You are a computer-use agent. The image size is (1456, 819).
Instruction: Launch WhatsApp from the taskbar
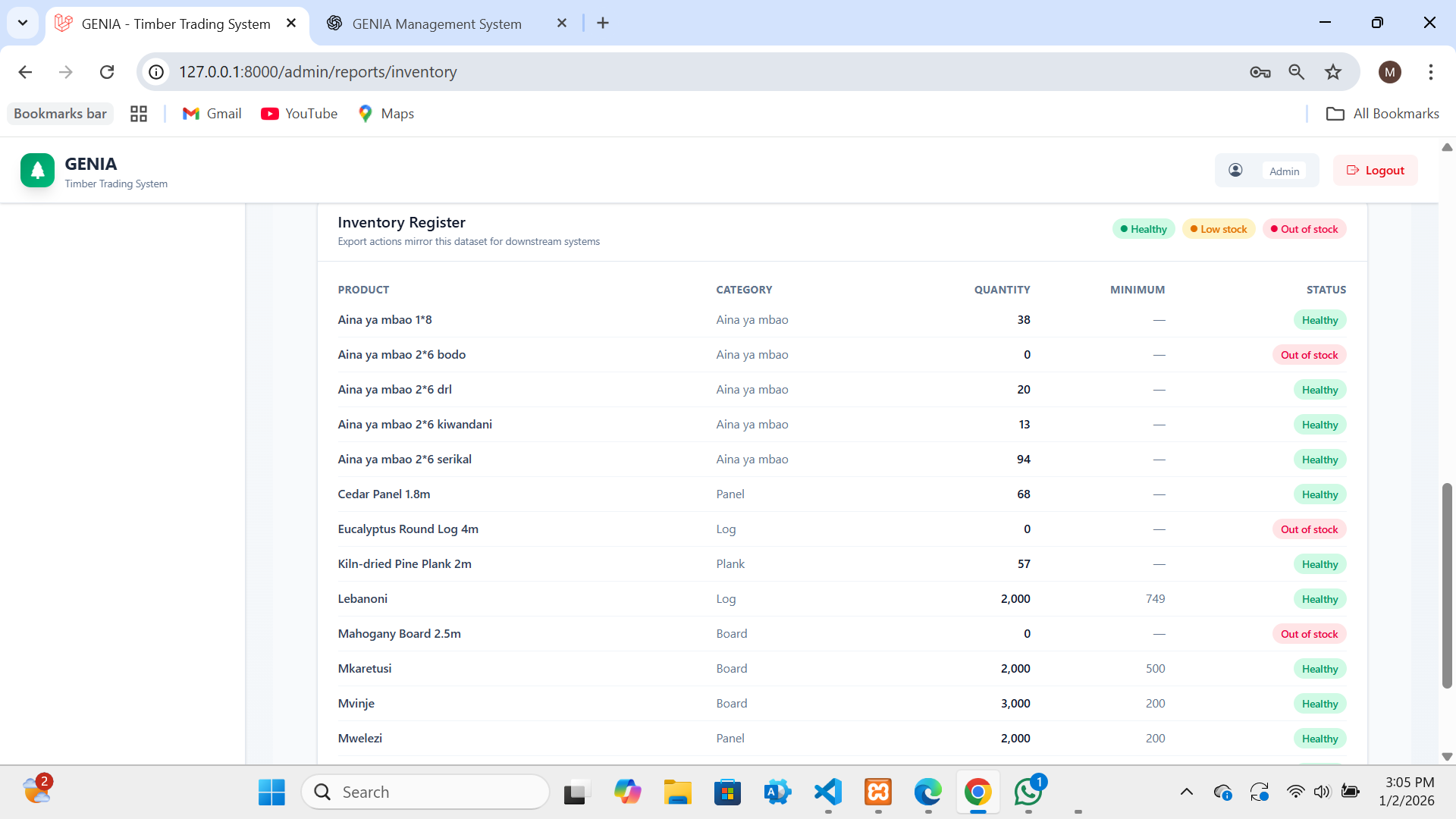pyautogui.click(x=1028, y=792)
